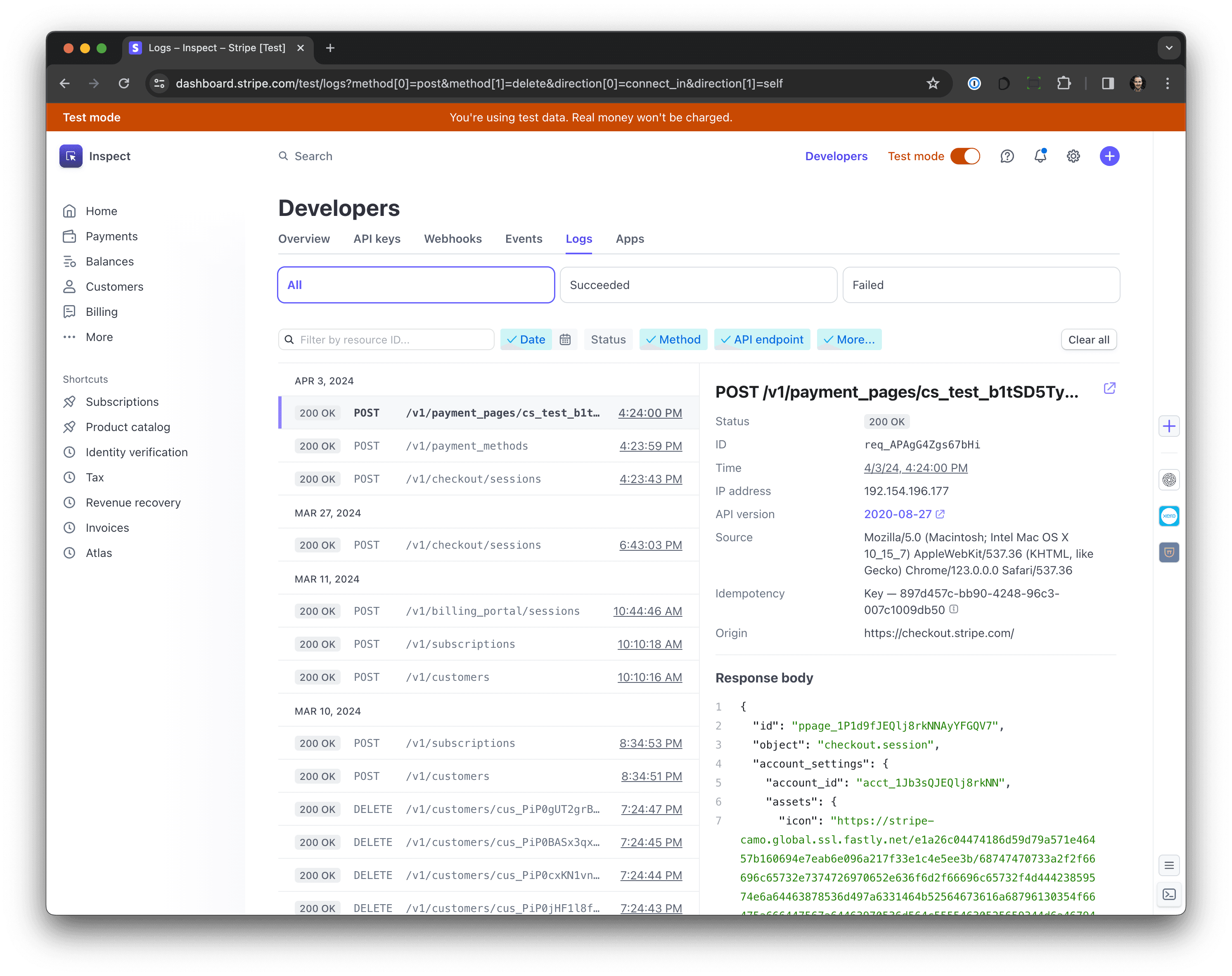Switch to Events tab
1232x976 pixels.
pos(524,239)
